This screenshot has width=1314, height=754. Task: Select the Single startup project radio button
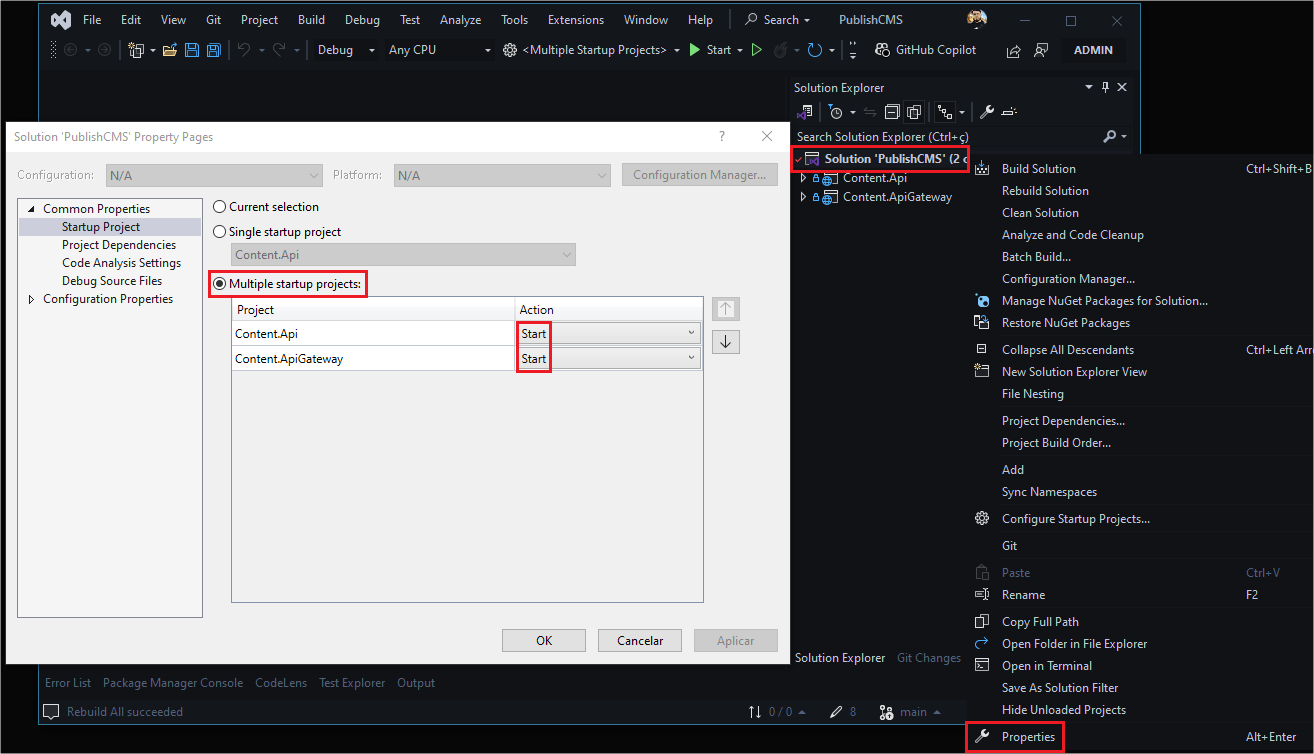coord(220,232)
